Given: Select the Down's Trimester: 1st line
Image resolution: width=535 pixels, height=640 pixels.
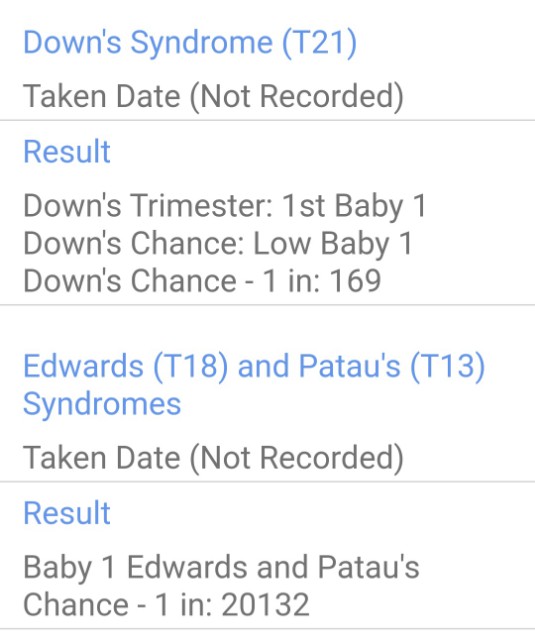Looking at the screenshot, I should pyautogui.click(x=225, y=206).
